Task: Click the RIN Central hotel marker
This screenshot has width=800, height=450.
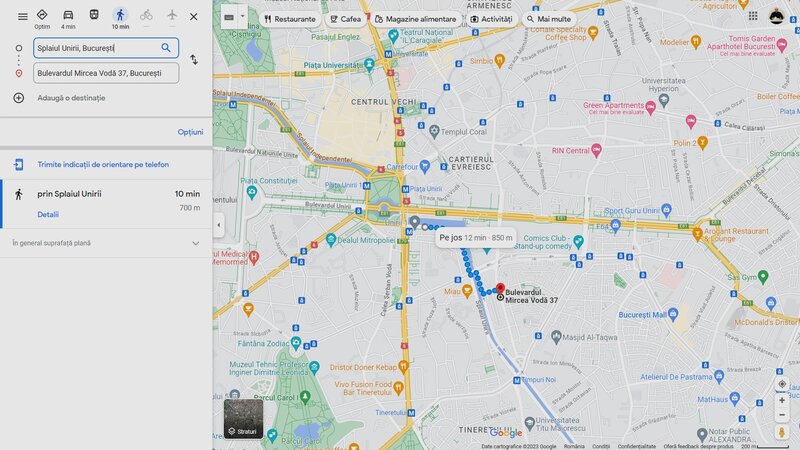Action: [596, 150]
